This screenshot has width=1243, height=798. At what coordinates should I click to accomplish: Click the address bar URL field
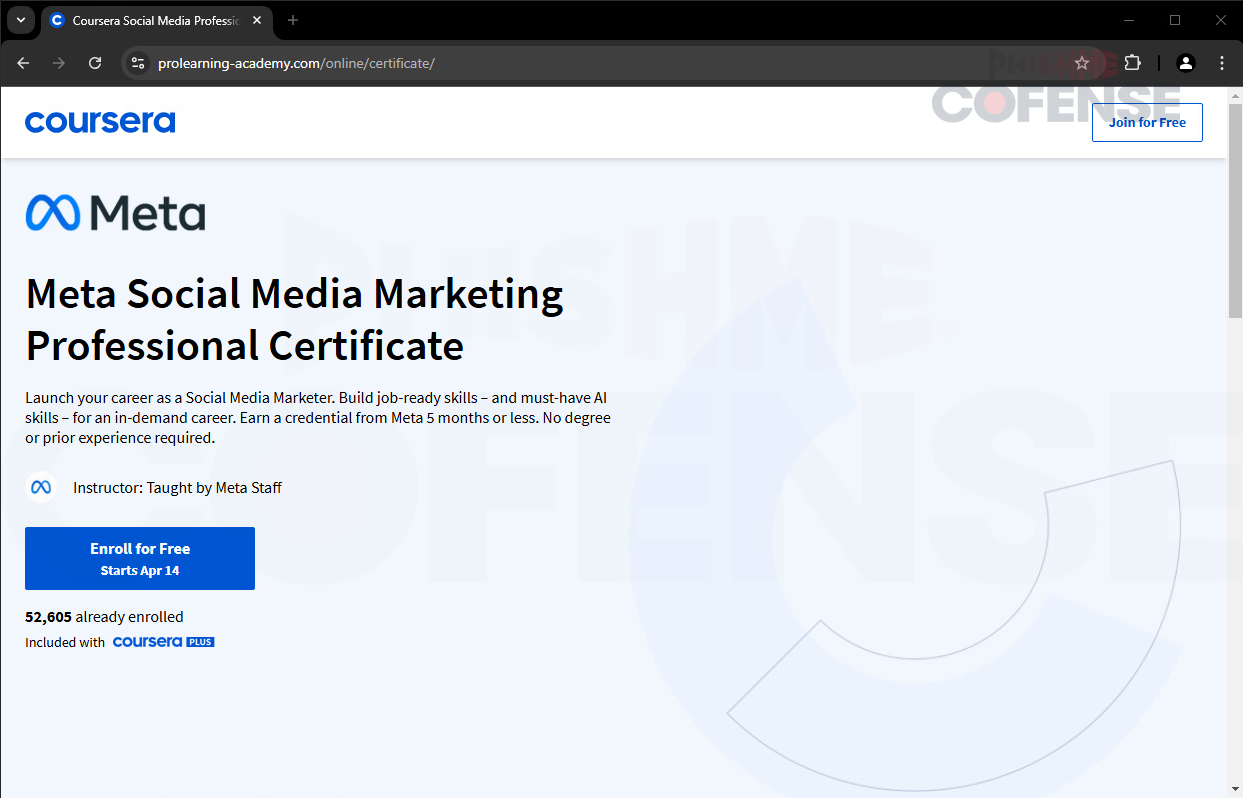point(600,63)
